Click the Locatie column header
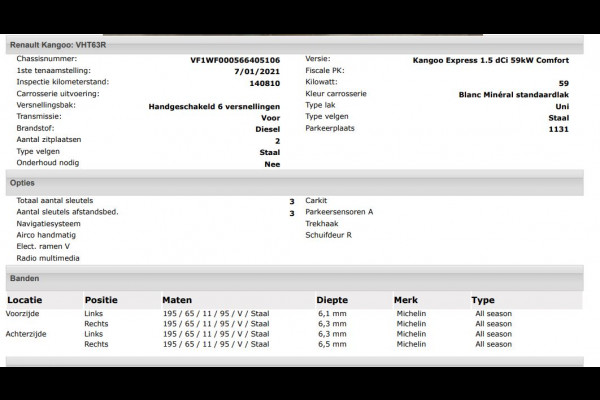The width and height of the screenshot is (600, 400). [24, 299]
